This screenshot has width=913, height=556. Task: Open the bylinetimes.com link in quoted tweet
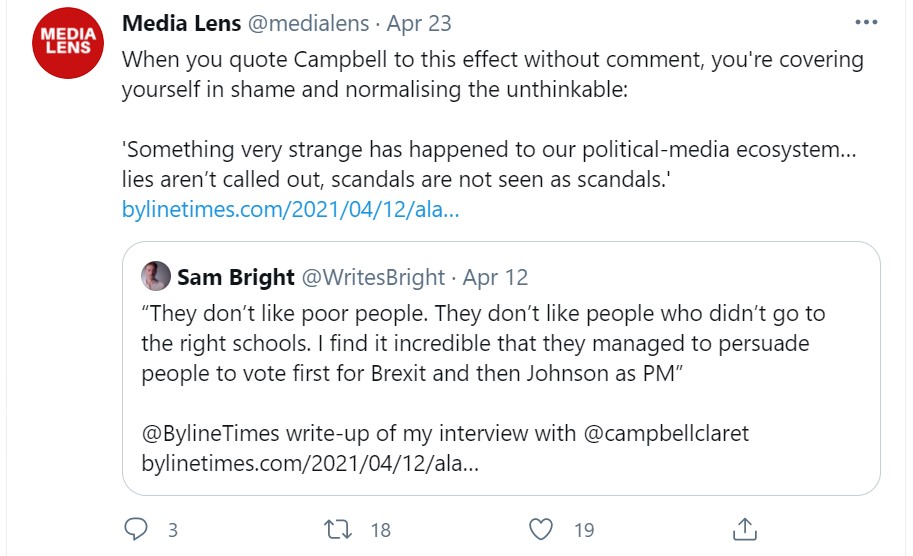310,466
